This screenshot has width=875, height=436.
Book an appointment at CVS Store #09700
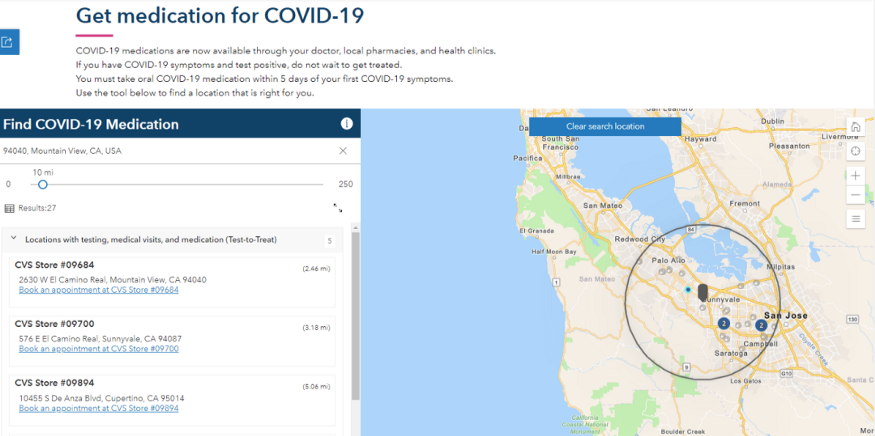tap(99, 348)
